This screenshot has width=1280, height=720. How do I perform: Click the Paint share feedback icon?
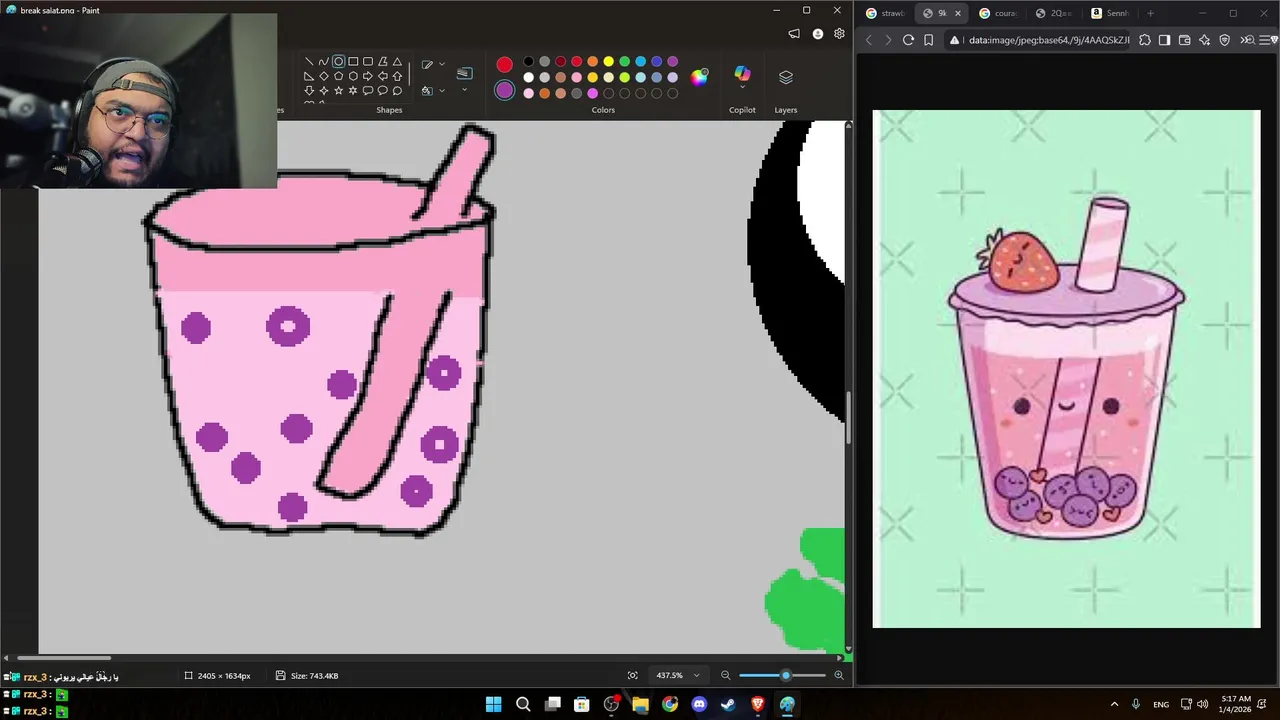(x=794, y=34)
